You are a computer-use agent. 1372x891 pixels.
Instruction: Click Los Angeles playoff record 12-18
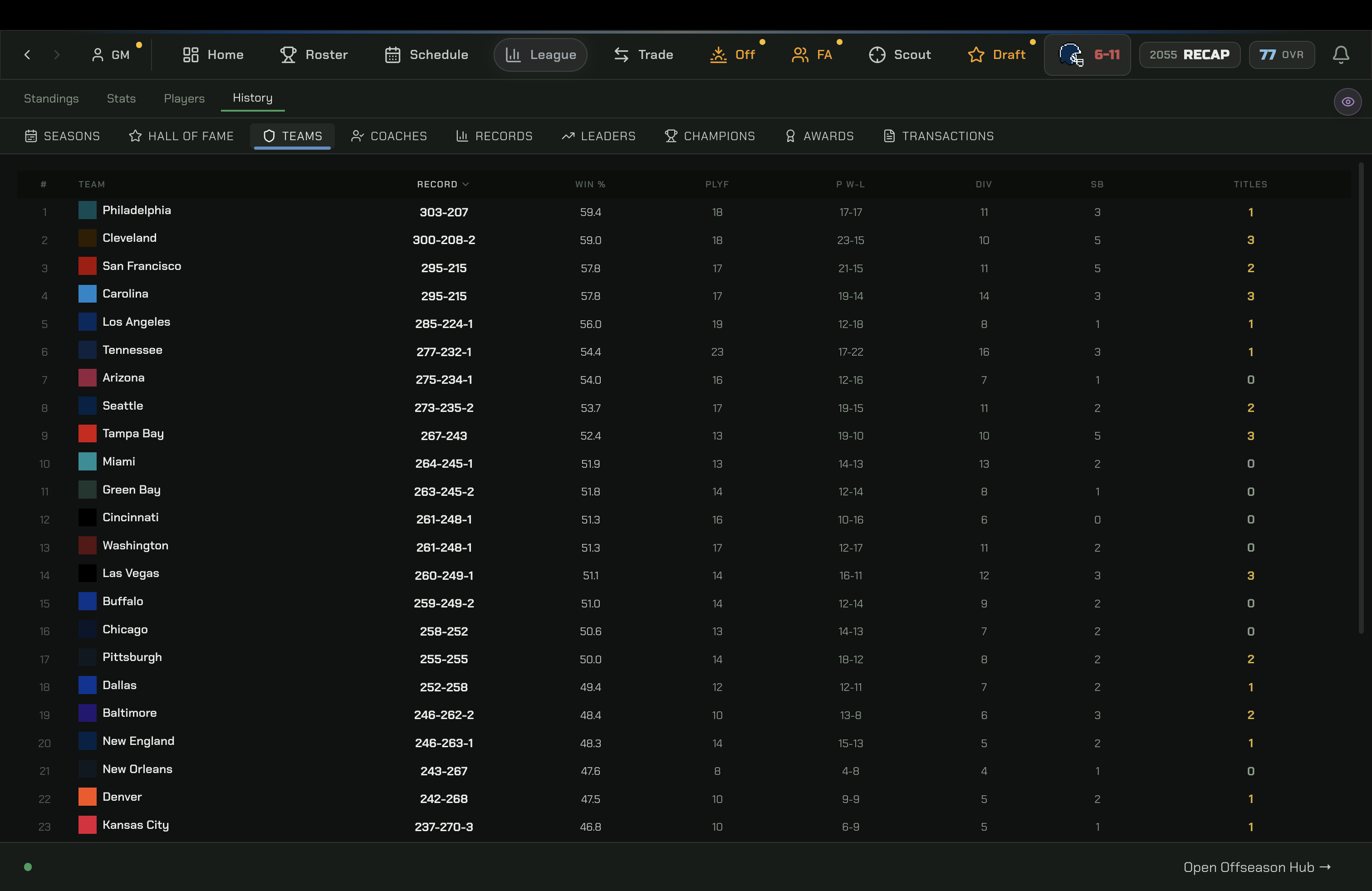point(851,324)
